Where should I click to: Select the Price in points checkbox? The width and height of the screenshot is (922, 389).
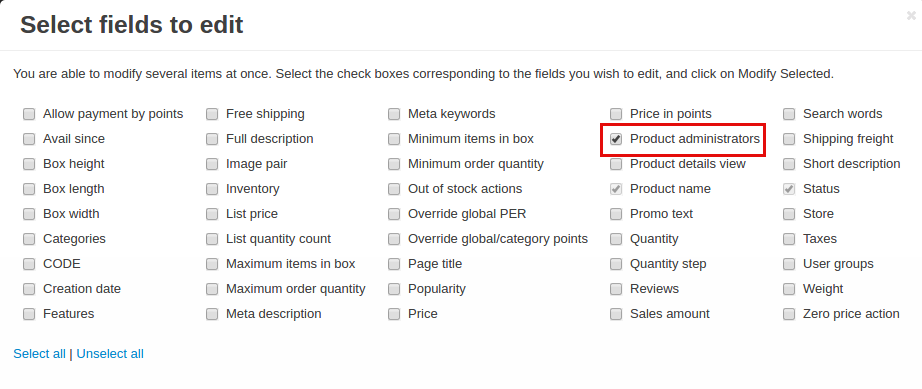tap(616, 114)
